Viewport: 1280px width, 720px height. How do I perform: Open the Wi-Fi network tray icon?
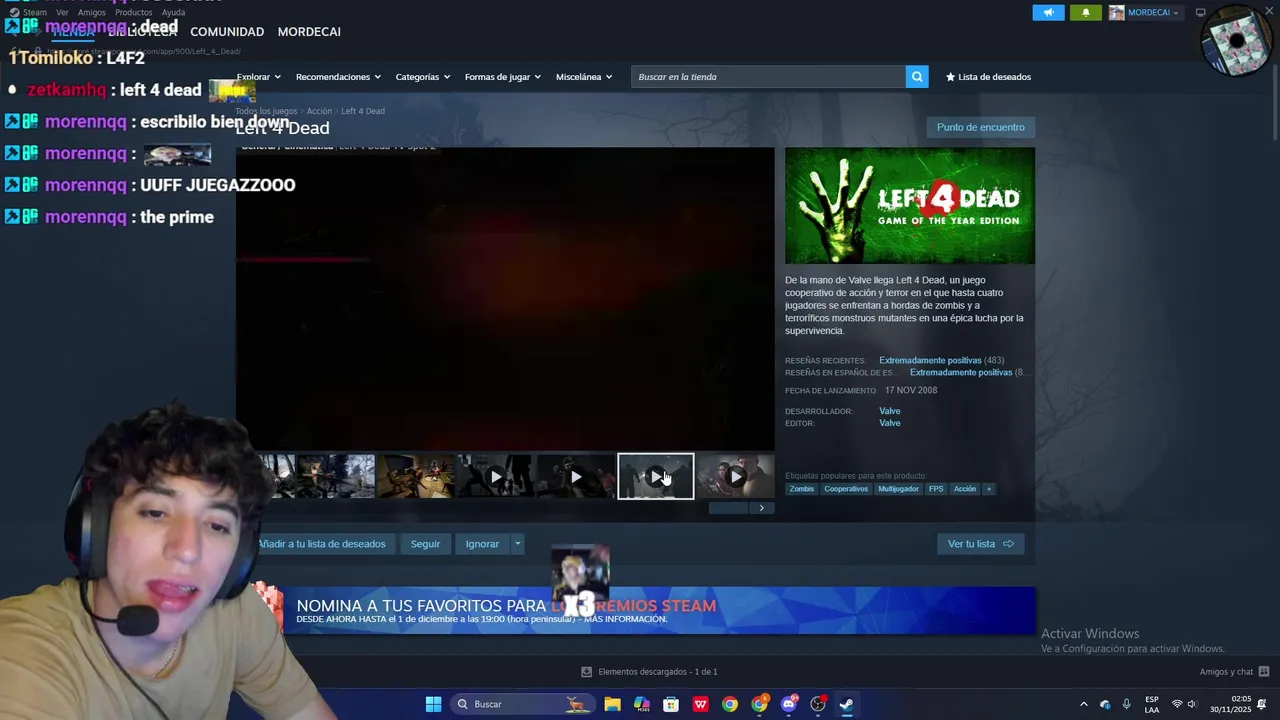coord(1177,704)
